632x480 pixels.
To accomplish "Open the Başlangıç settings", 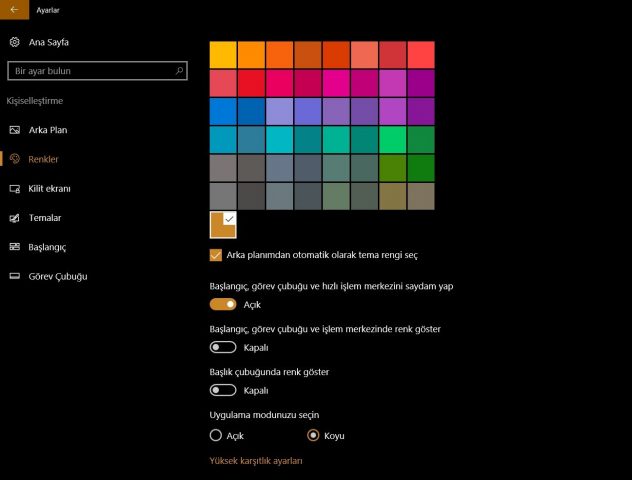I will [x=47, y=247].
